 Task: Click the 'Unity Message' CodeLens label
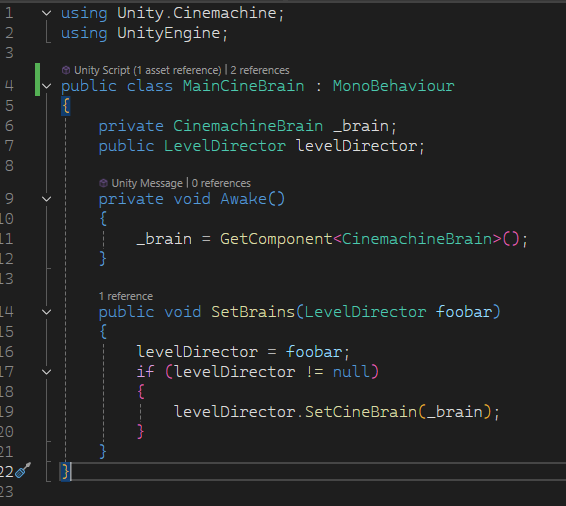[x=147, y=183]
